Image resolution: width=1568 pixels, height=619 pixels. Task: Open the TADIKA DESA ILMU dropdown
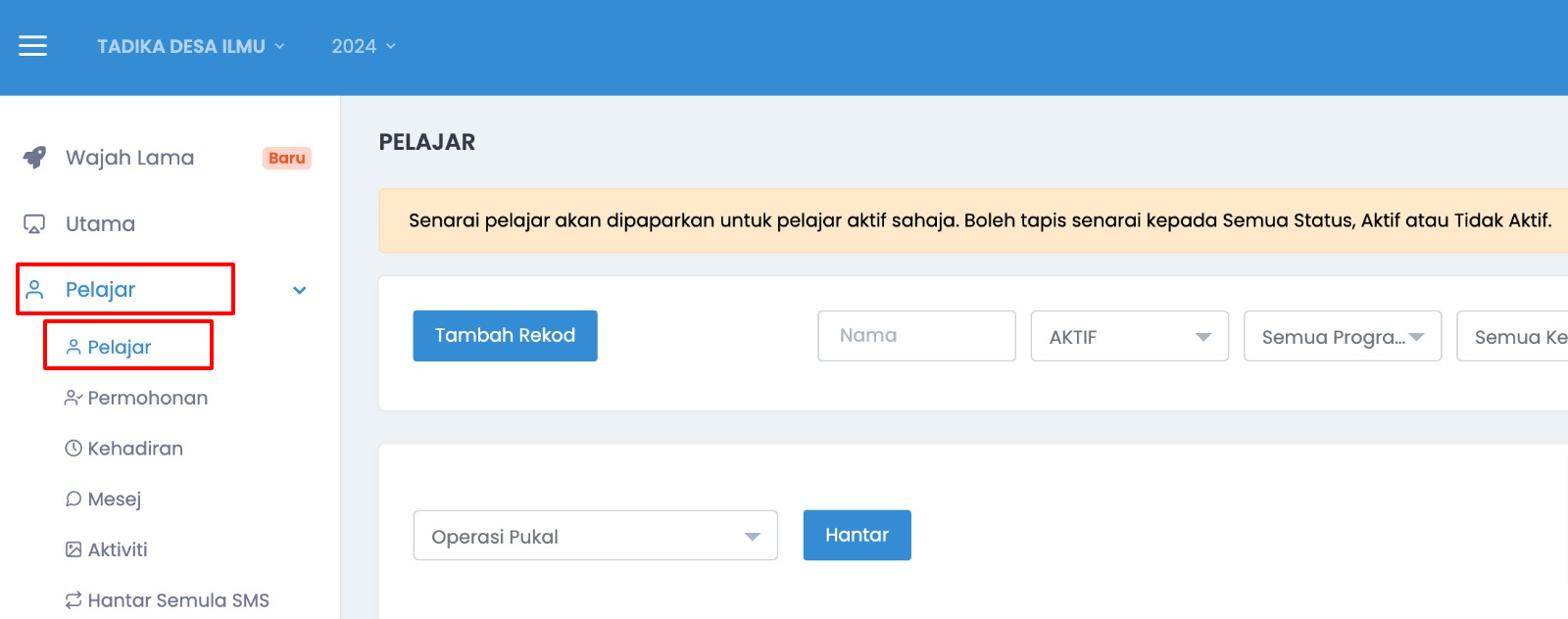tap(191, 46)
